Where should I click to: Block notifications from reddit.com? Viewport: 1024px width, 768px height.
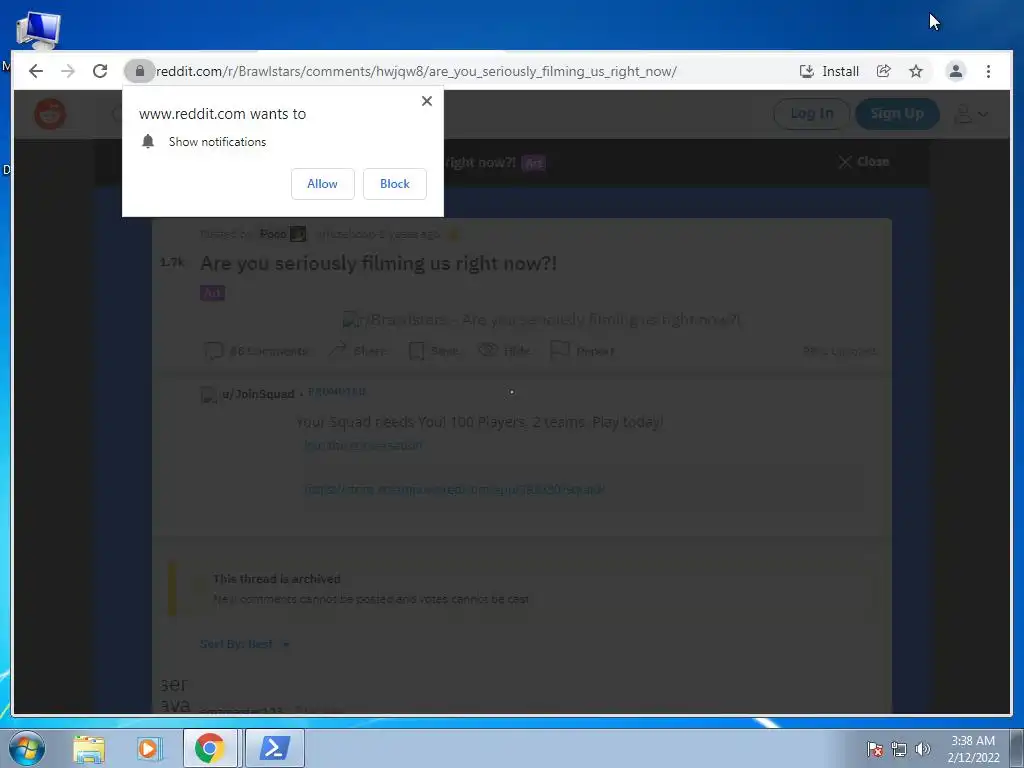[394, 184]
